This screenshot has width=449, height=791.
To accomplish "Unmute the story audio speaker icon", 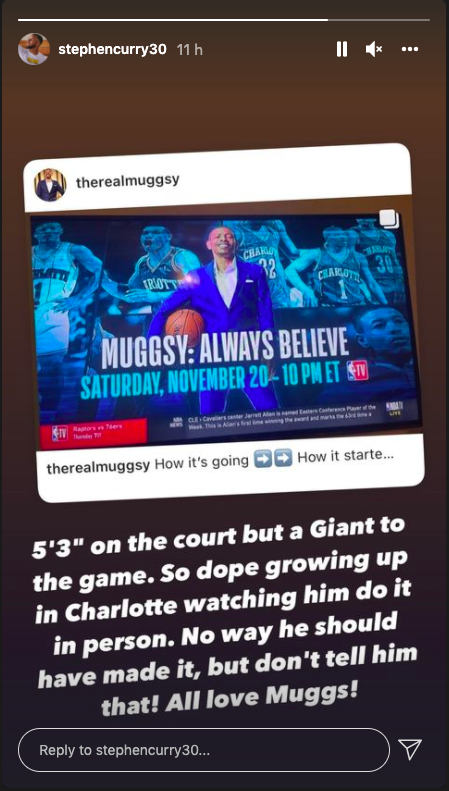I will 374,49.
